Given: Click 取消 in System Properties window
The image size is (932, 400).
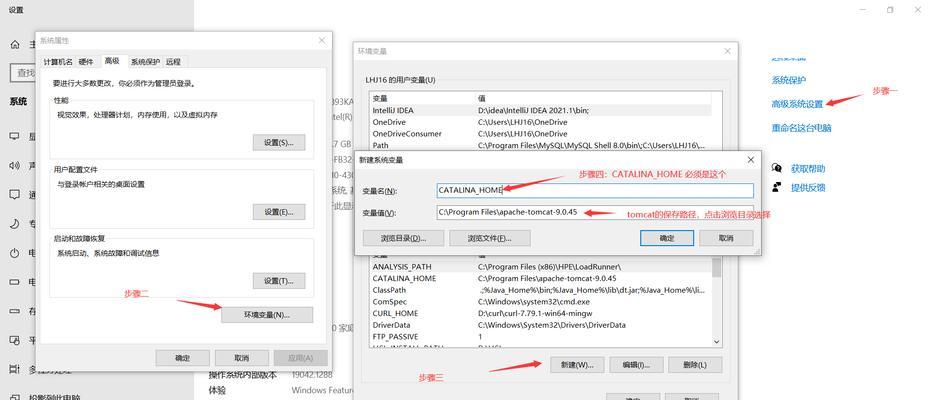Looking at the screenshot, I should (x=241, y=358).
